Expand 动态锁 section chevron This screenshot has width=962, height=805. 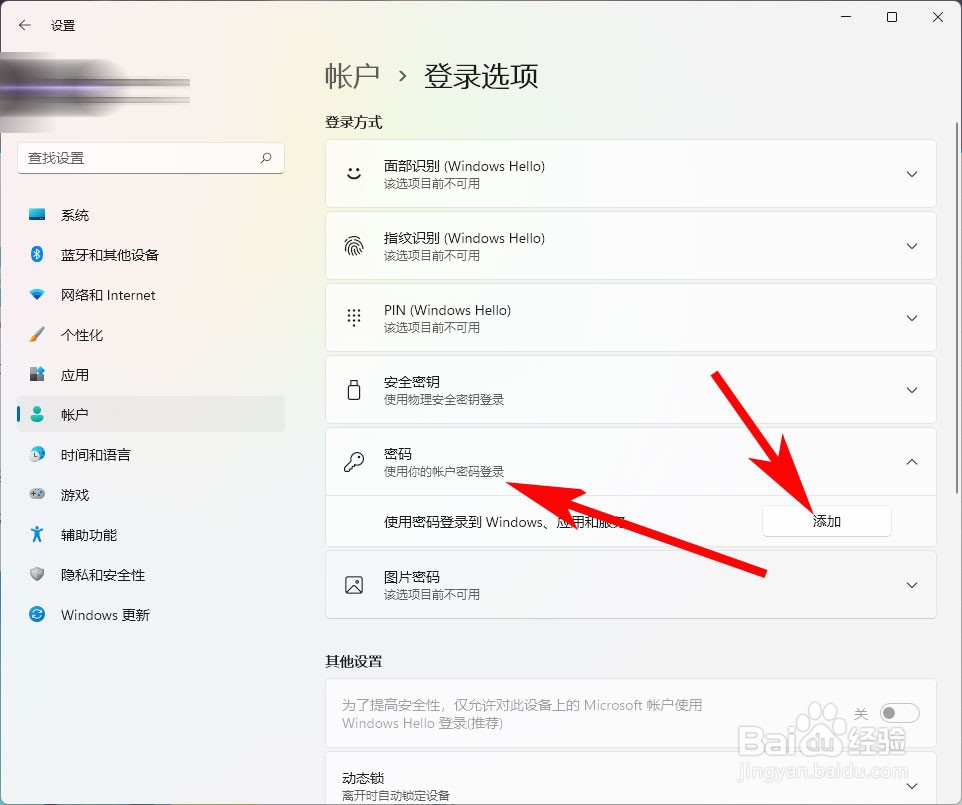[912, 786]
